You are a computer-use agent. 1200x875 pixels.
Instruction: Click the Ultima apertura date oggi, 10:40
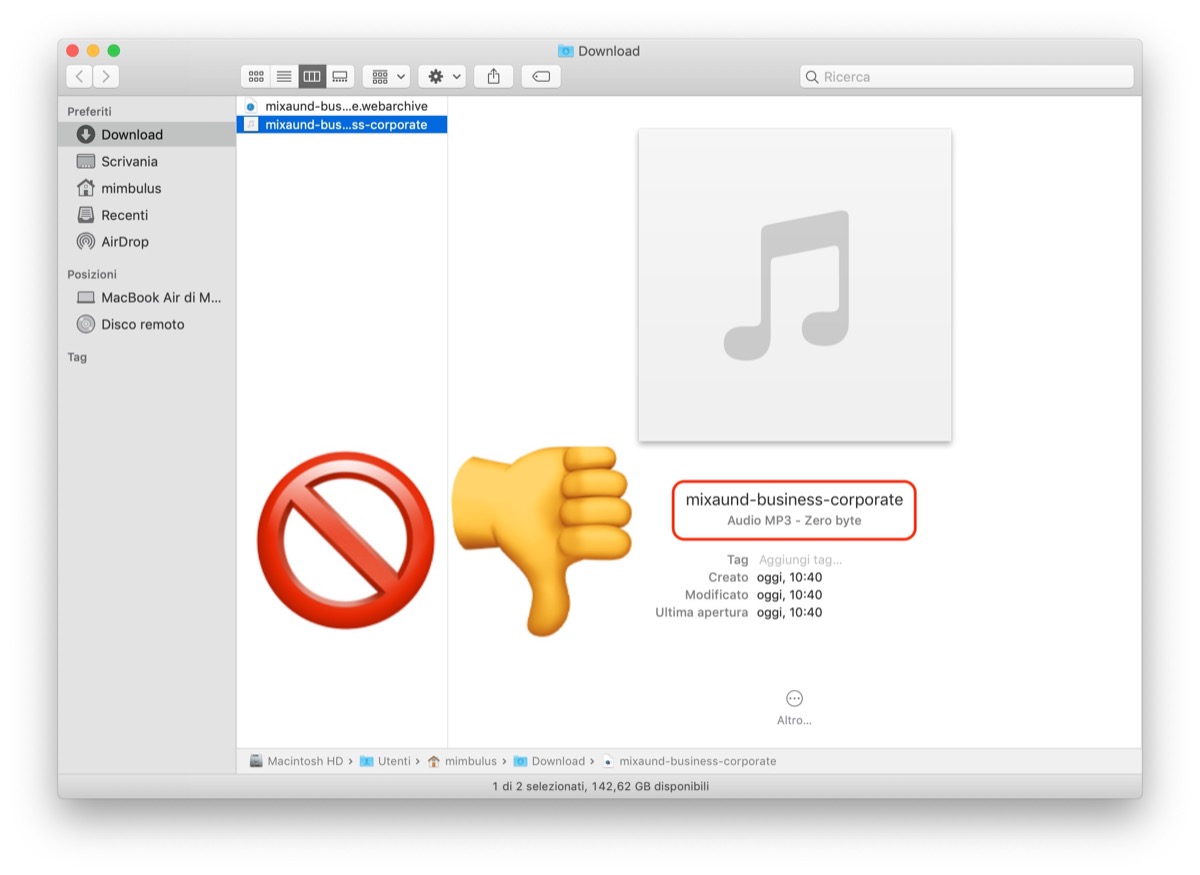pyautogui.click(x=789, y=612)
